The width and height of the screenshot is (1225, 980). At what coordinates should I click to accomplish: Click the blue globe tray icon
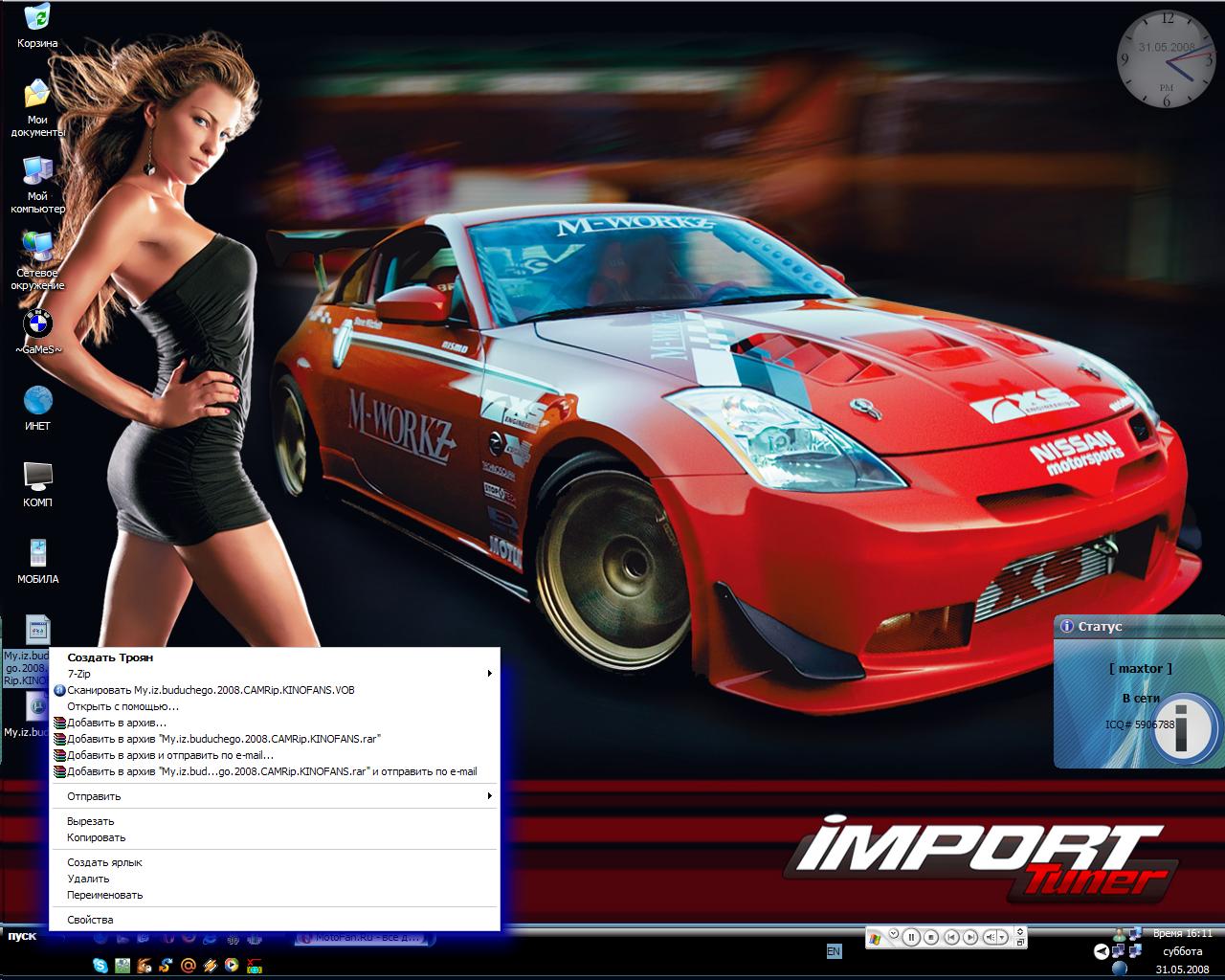pyautogui.click(x=1120, y=969)
